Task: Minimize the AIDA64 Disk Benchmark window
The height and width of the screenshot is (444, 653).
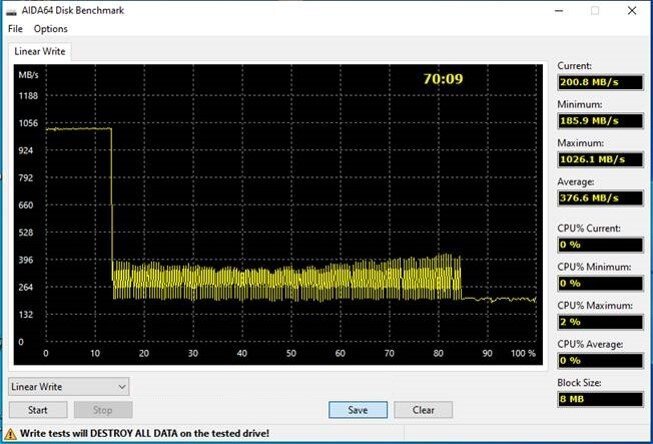Action: point(559,11)
